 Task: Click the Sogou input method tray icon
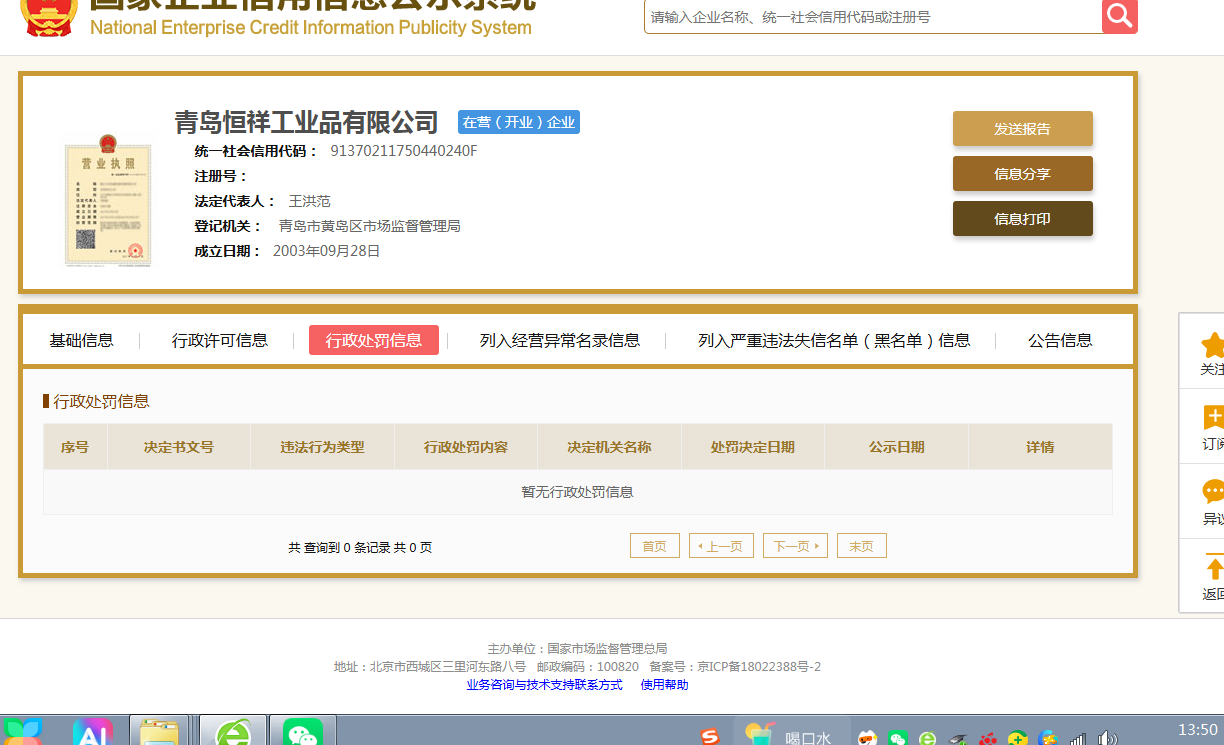tap(709, 737)
